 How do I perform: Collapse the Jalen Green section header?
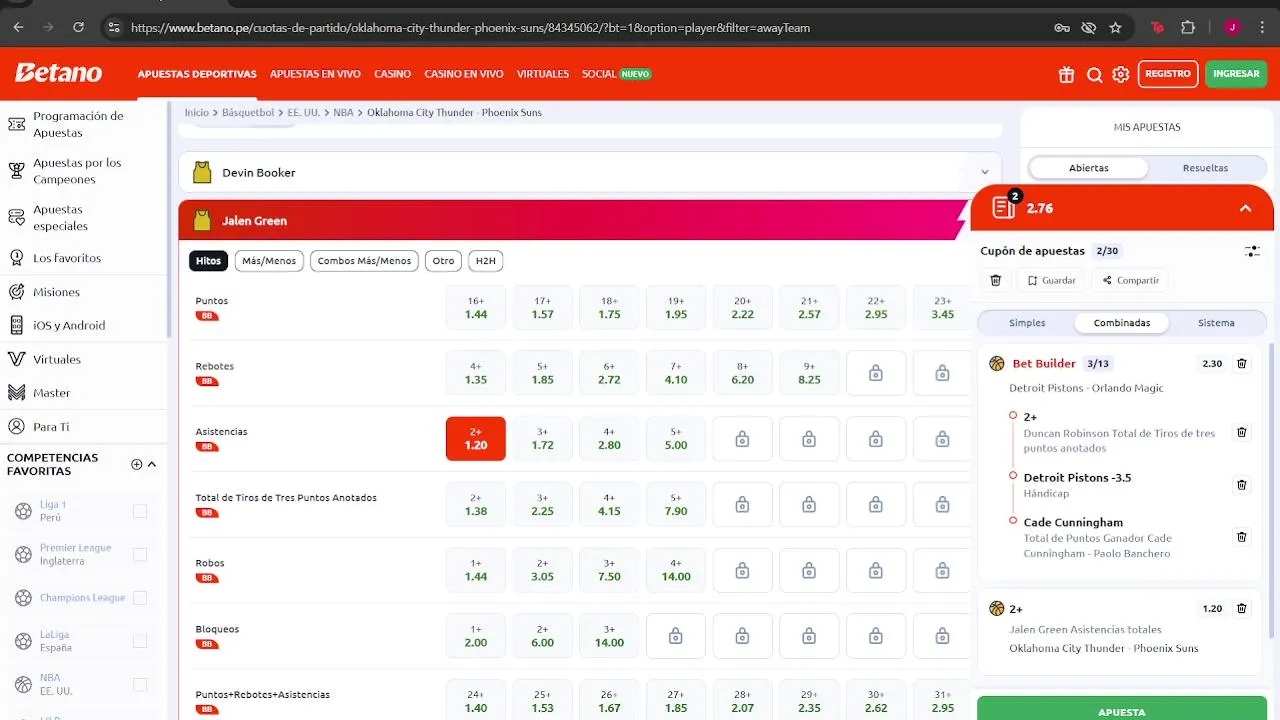click(575, 220)
